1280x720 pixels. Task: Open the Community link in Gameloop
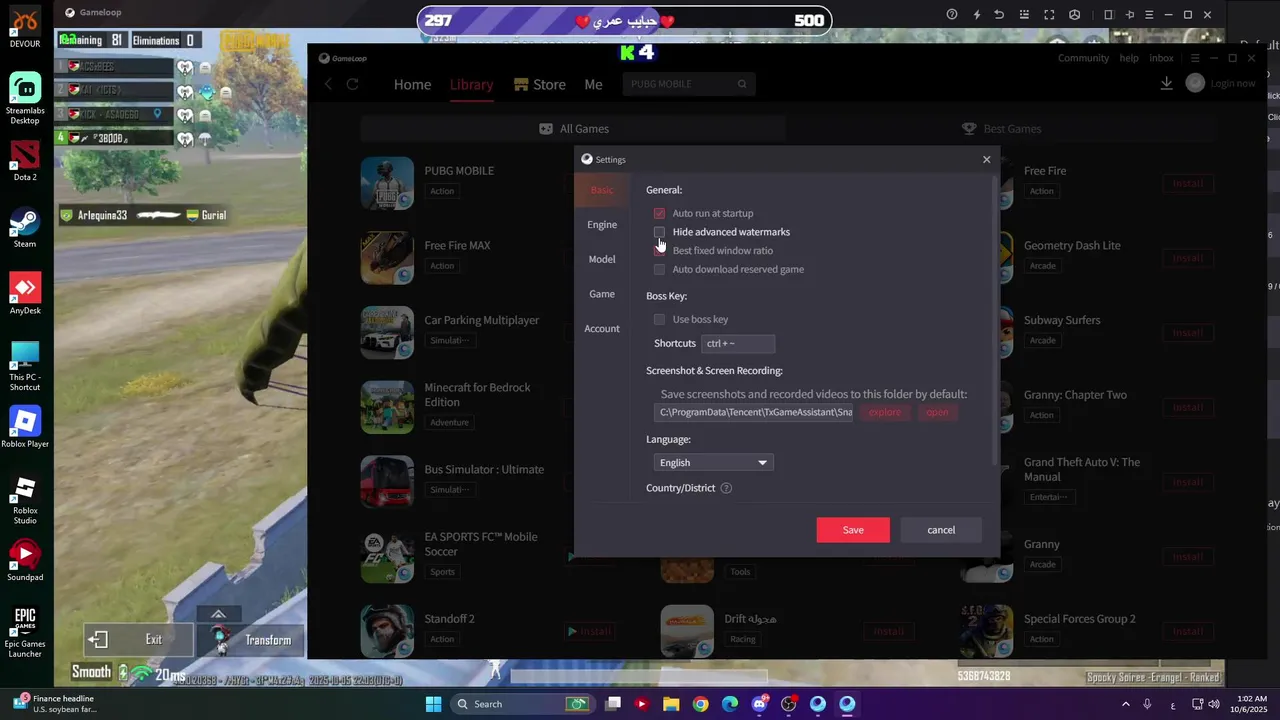pyautogui.click(x=1083, y=58)
